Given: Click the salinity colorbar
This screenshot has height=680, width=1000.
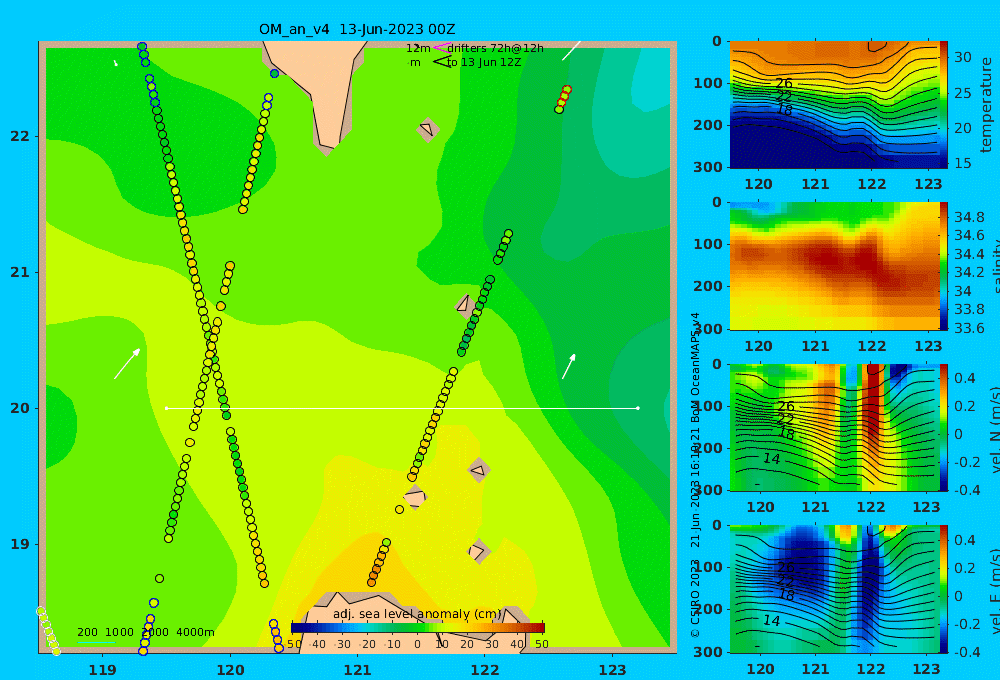Looking at the screenshot, I should click(943, 266).
